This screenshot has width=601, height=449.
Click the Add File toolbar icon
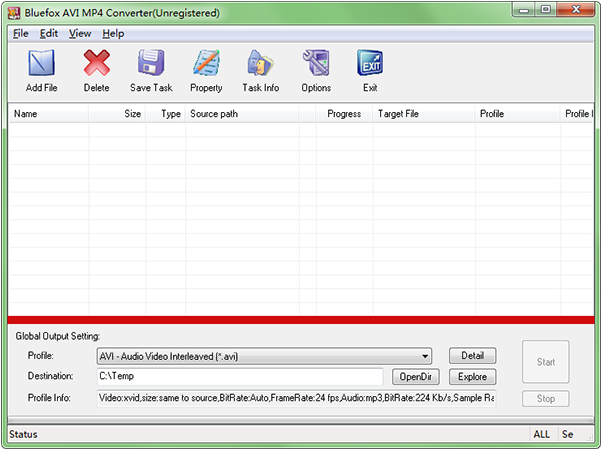[x=41, y=63]
